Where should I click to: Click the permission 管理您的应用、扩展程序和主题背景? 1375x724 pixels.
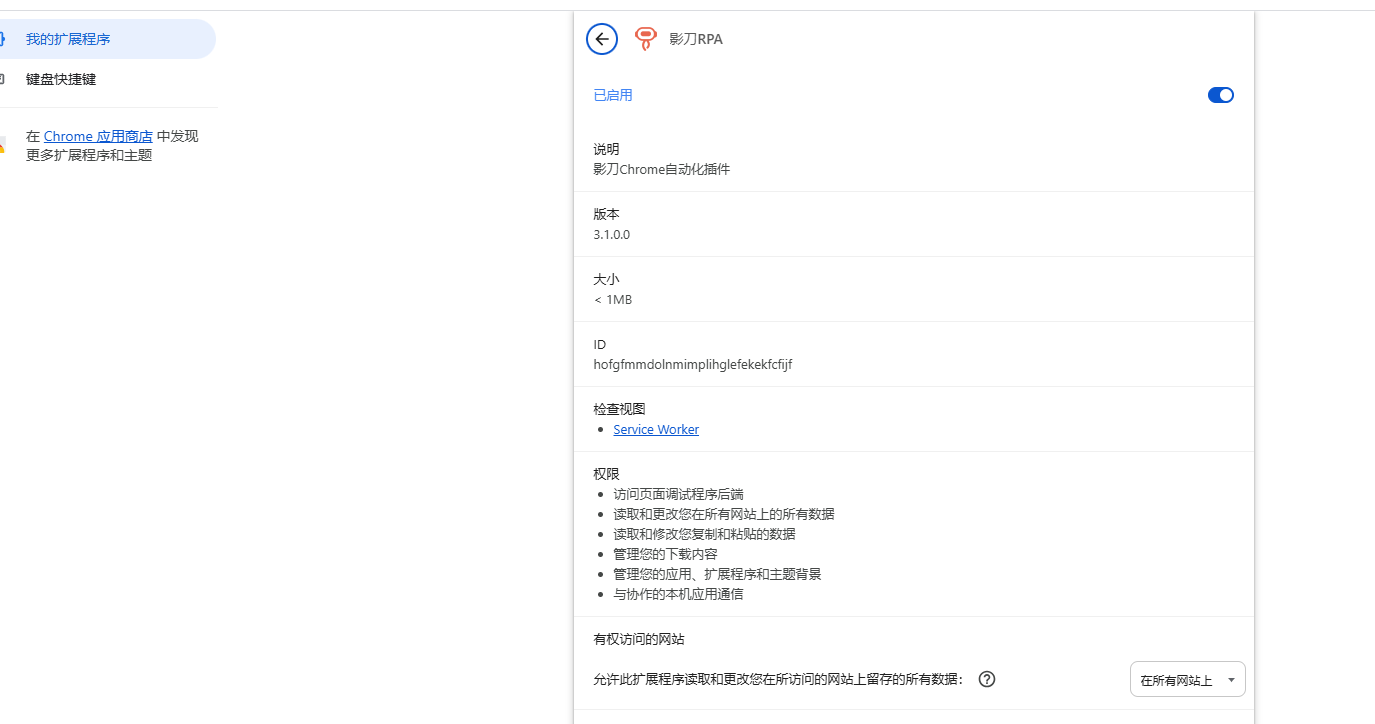pyautogui.click(x=717, y=574)
